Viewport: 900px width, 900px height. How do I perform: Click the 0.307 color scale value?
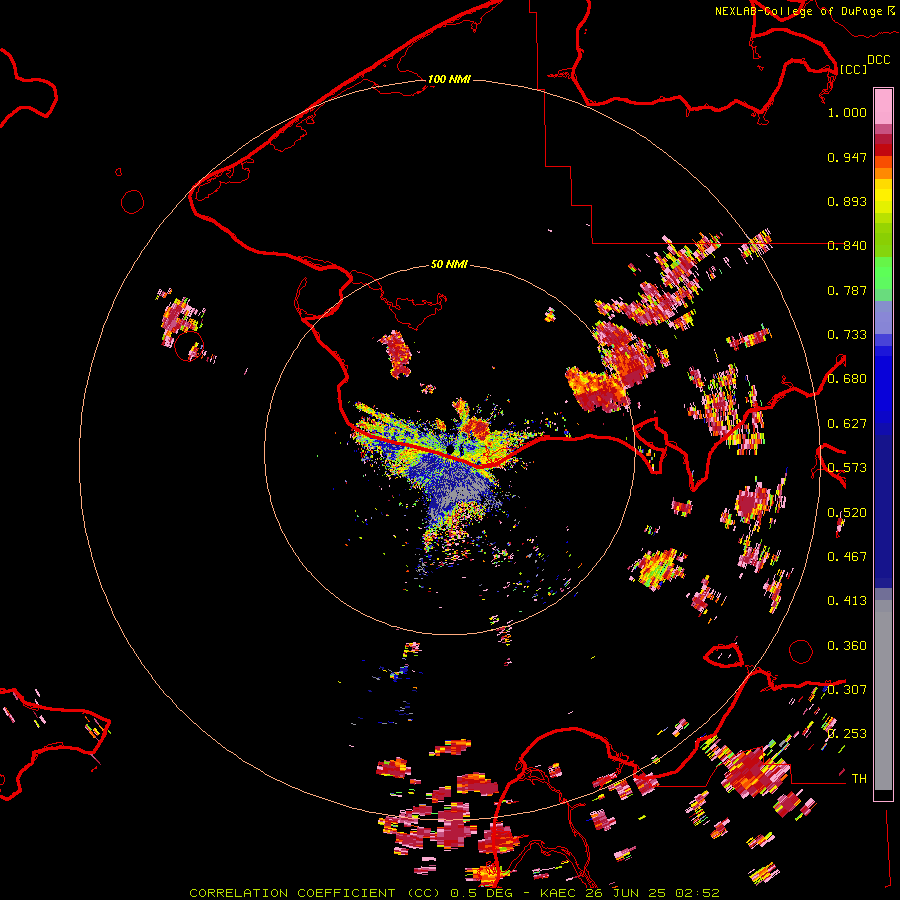[847, 690]
